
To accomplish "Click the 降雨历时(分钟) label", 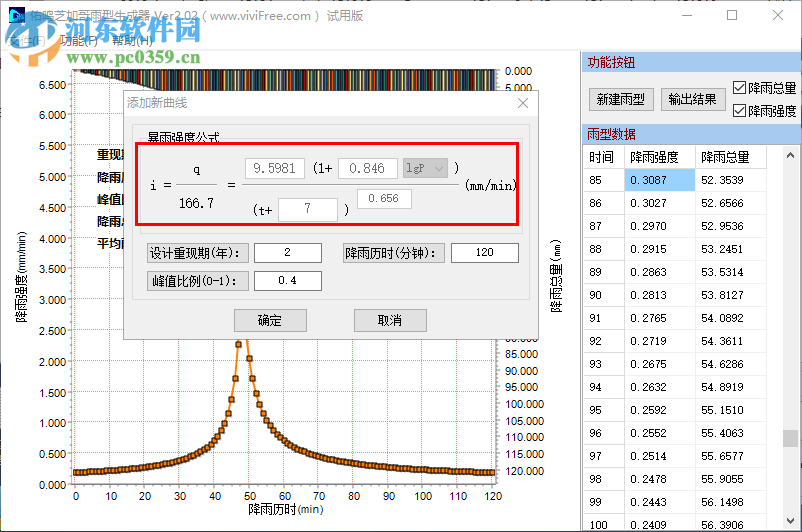I will pos(394,253).
